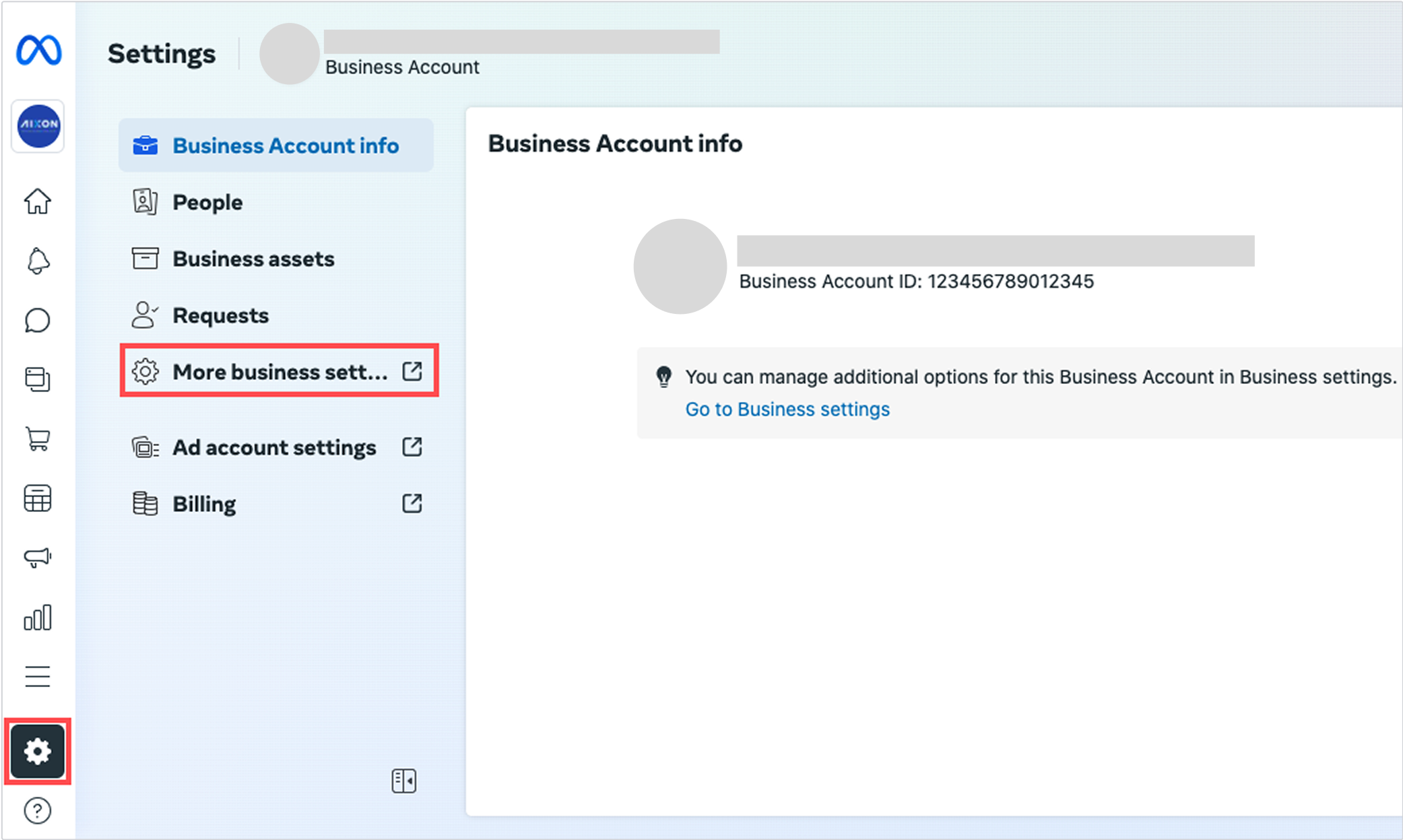Open Insights bar chart icon
The height and width of the screenshot is (840, 1403).
(38, 617)
